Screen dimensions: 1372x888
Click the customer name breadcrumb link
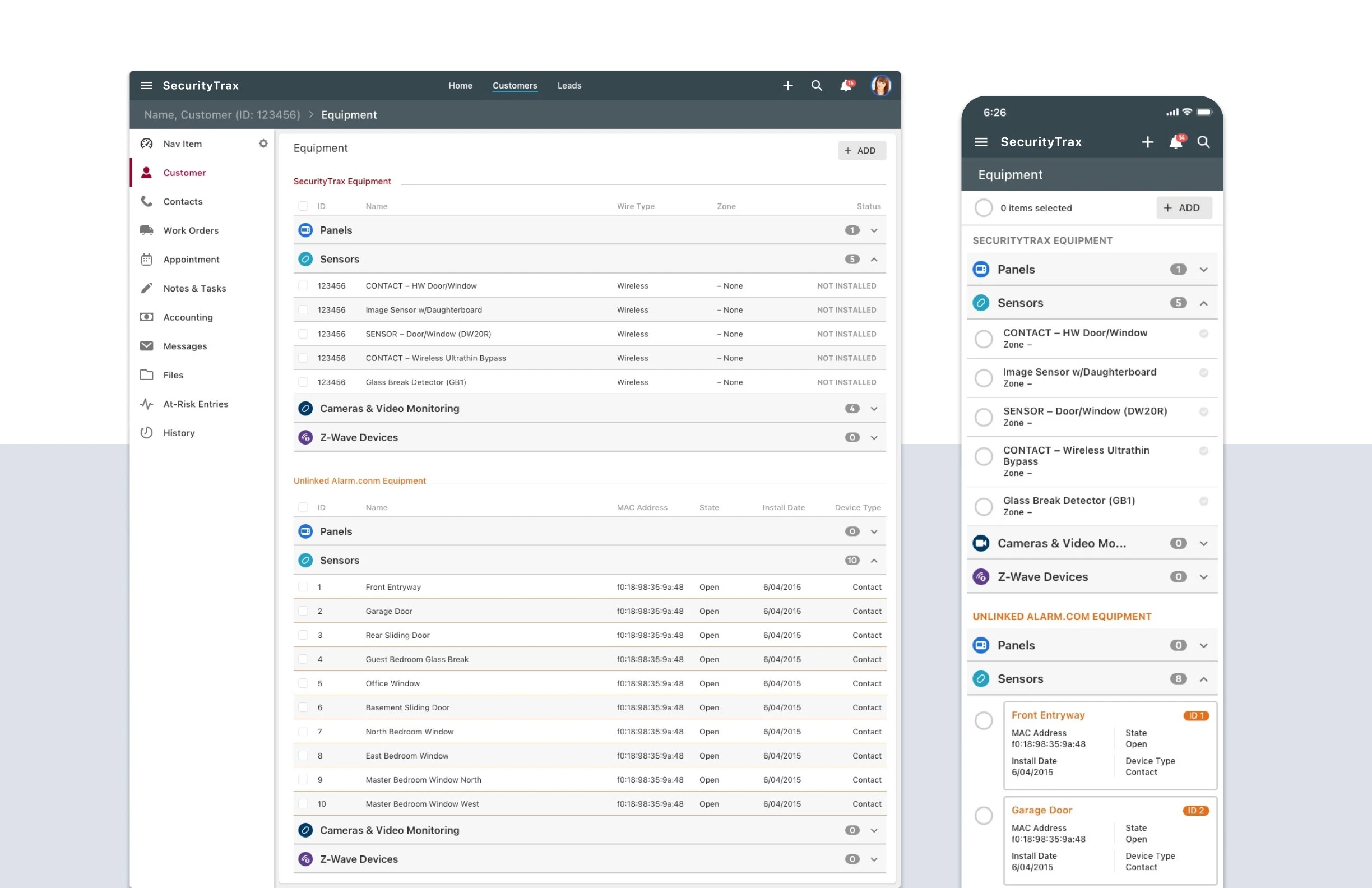tap(222, 115)
